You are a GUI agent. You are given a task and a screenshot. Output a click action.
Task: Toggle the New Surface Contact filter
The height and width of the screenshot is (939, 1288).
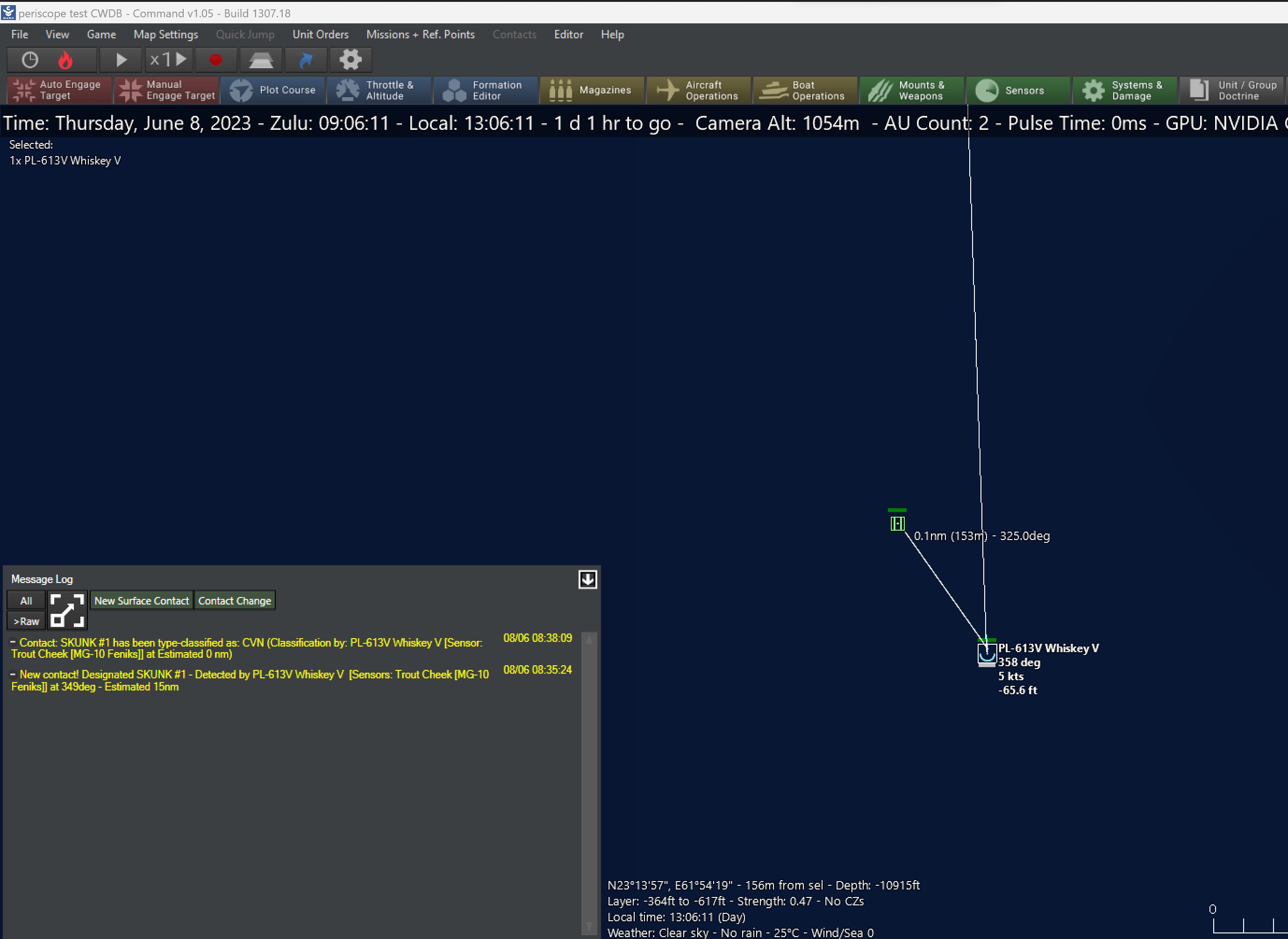(x=142, y=601)
